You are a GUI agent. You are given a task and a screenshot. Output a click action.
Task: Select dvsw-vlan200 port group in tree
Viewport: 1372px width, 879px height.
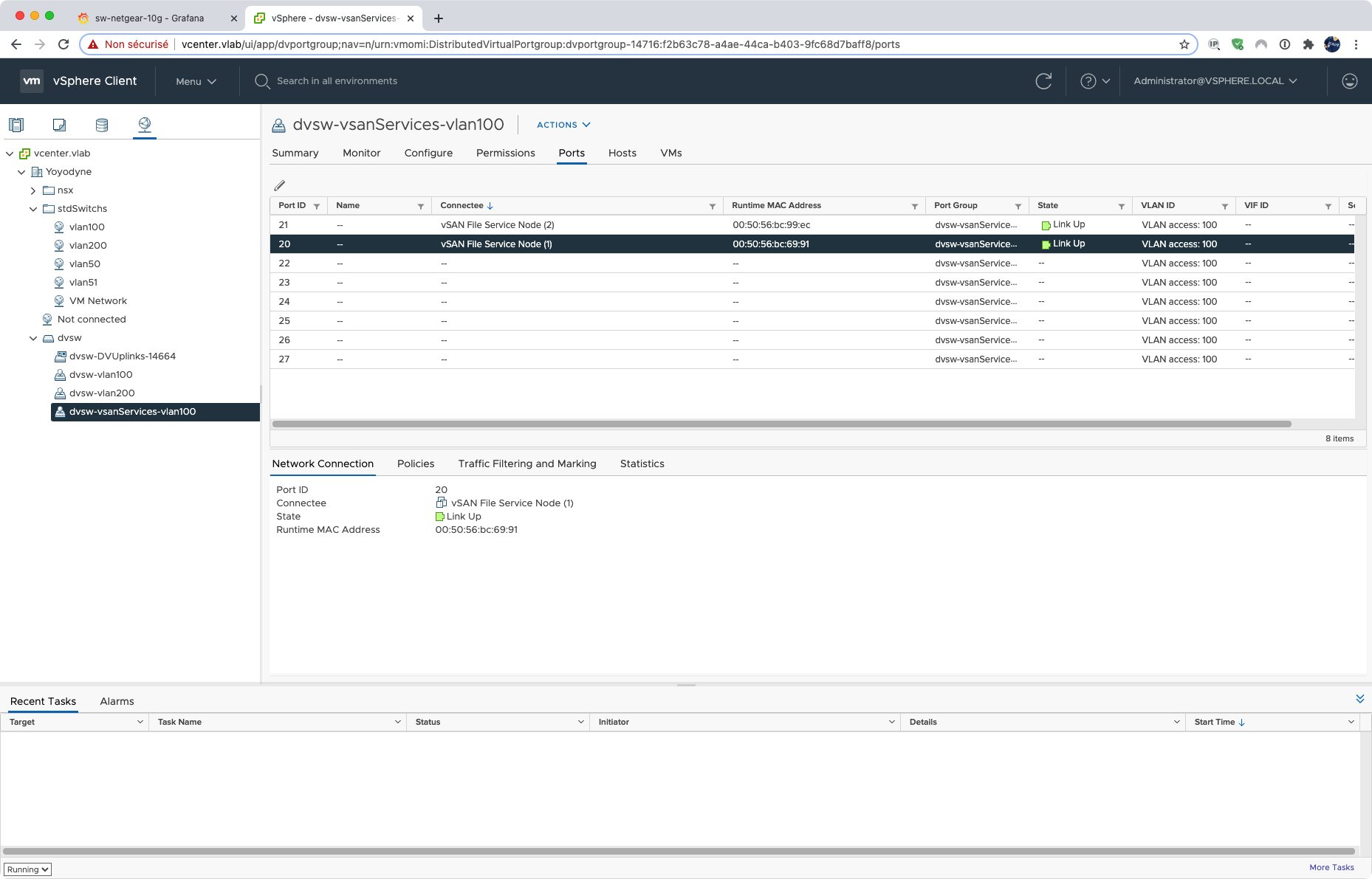tap(102, 393)
